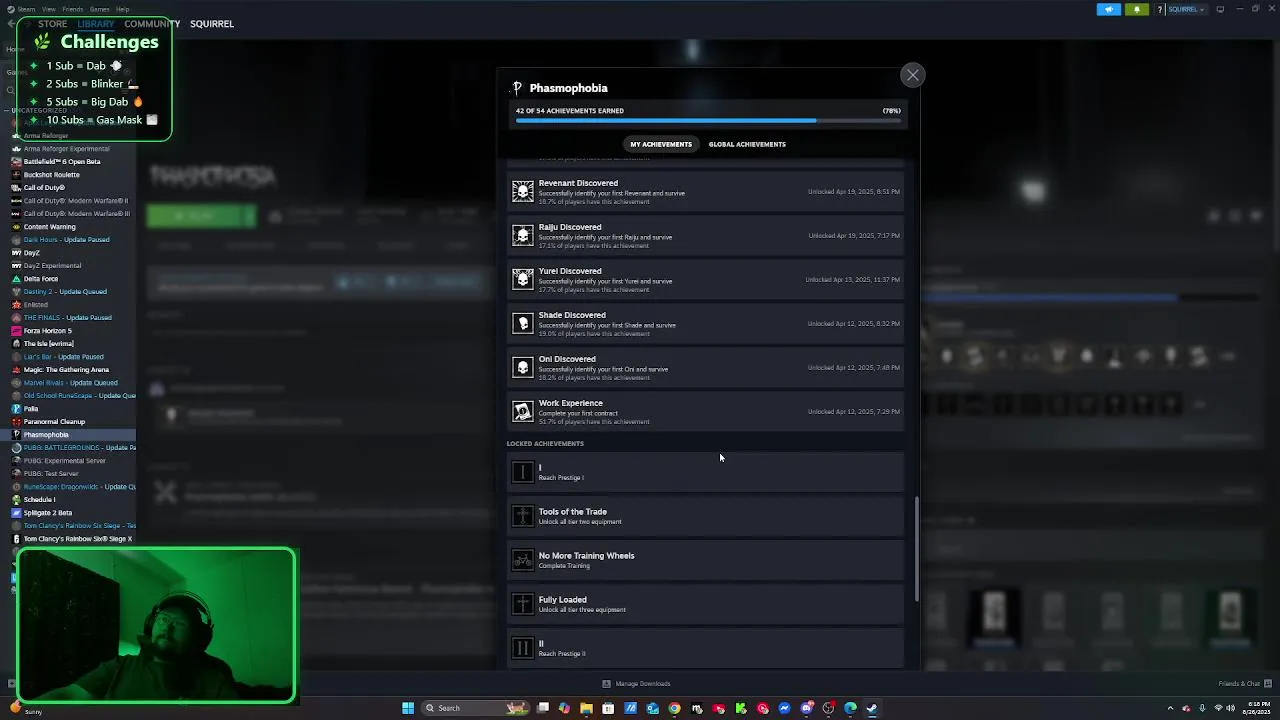
Task: Click the Raiju Discovered achievement icon
Action: click(x=523, y=235)
